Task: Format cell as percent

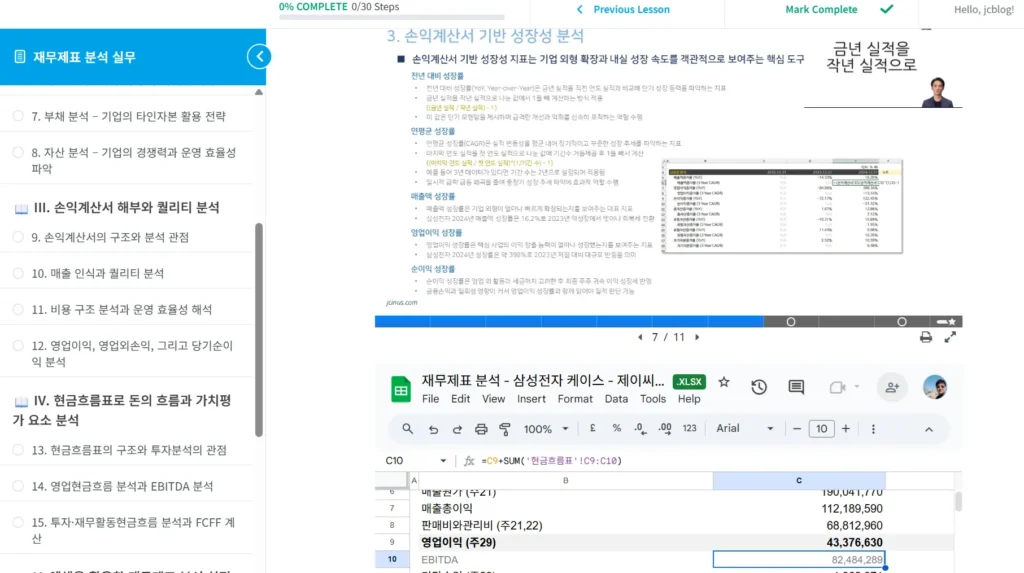Action: point(616,429)
